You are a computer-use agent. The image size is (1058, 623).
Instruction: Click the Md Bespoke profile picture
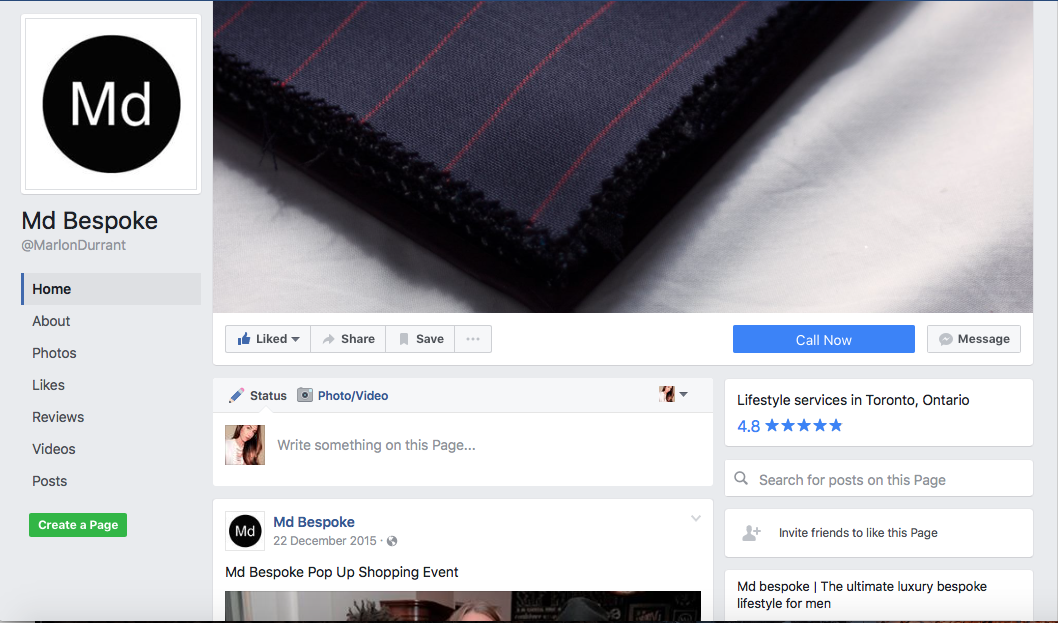(111, 104)
